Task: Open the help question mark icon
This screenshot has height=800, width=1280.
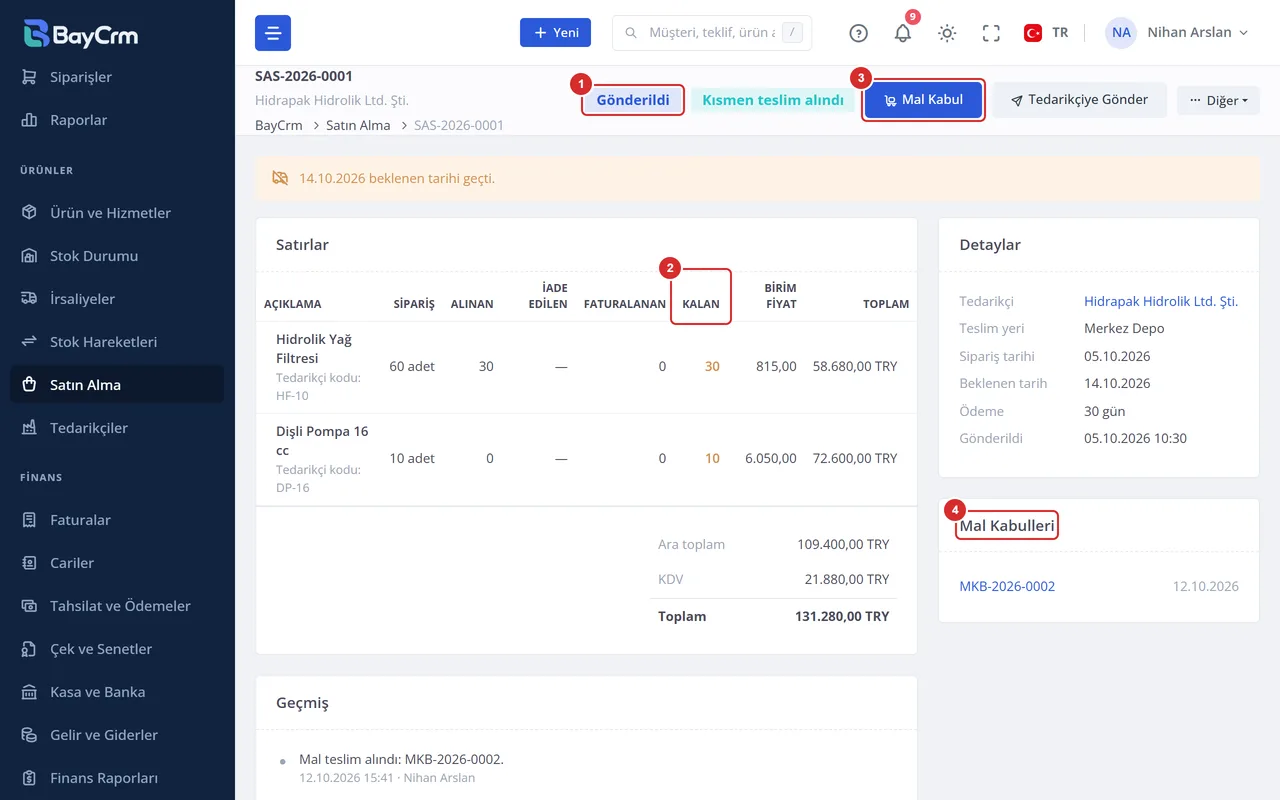Action: point(858,33)
